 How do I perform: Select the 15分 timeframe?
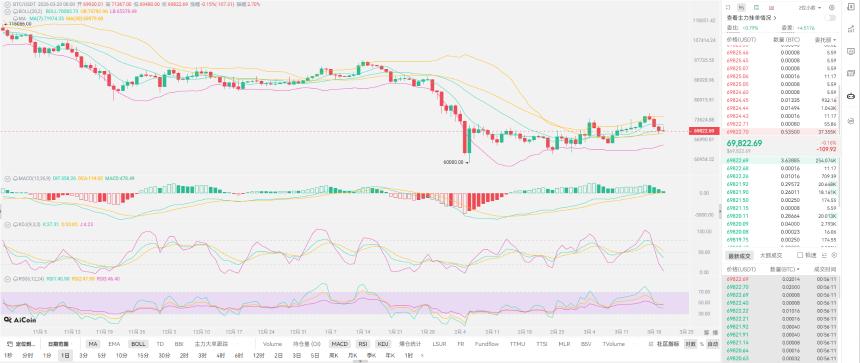[x=143, y=355]
